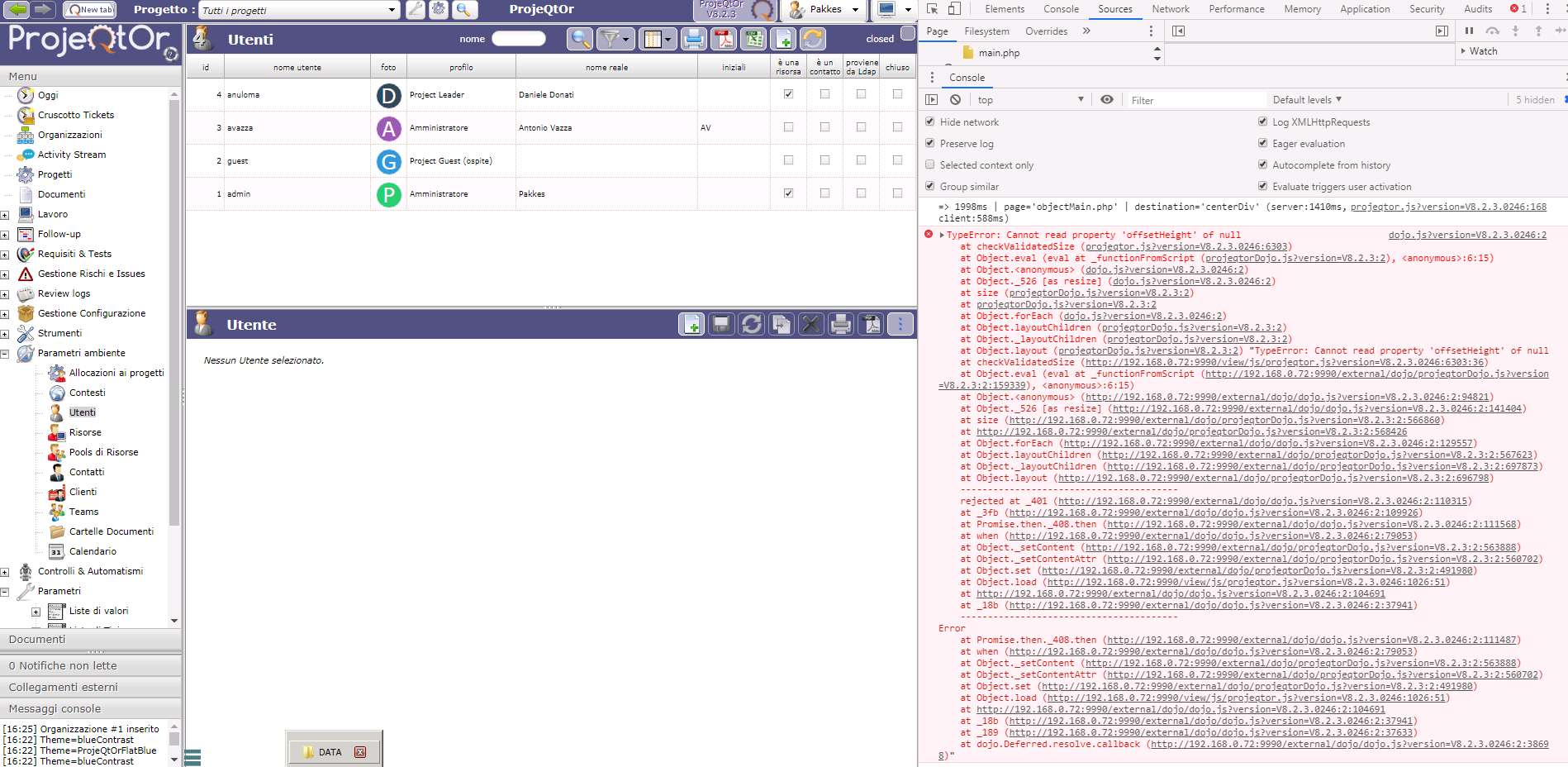This screenshot has width=1568, height=767.
Task: Open Risorse in the menu tree
Action: tap(85, 432)
